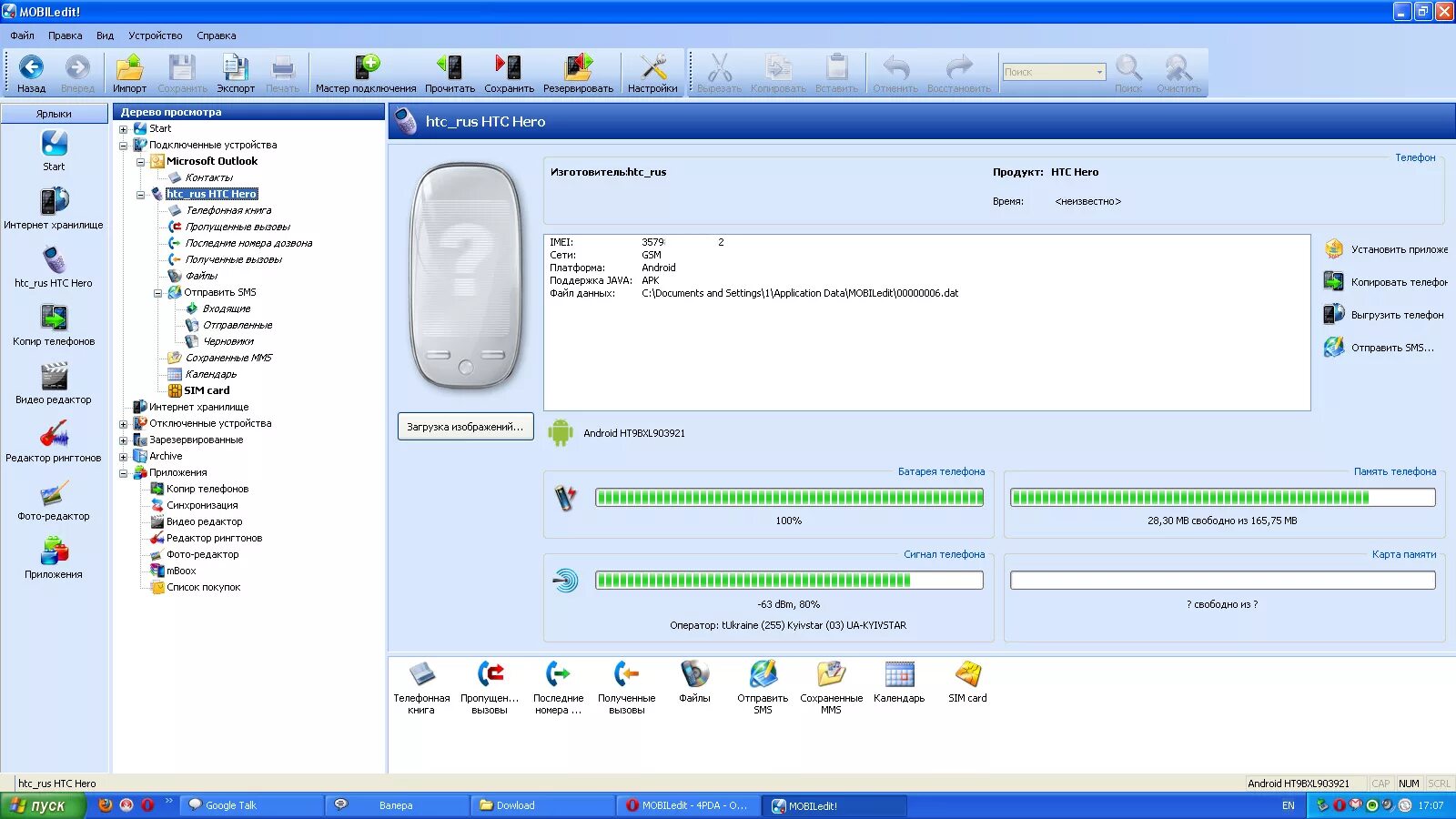The width and height of the screenshot is (1456, 819).
Task: Select Телефонная книга in tree
Action: click(228, 211)
